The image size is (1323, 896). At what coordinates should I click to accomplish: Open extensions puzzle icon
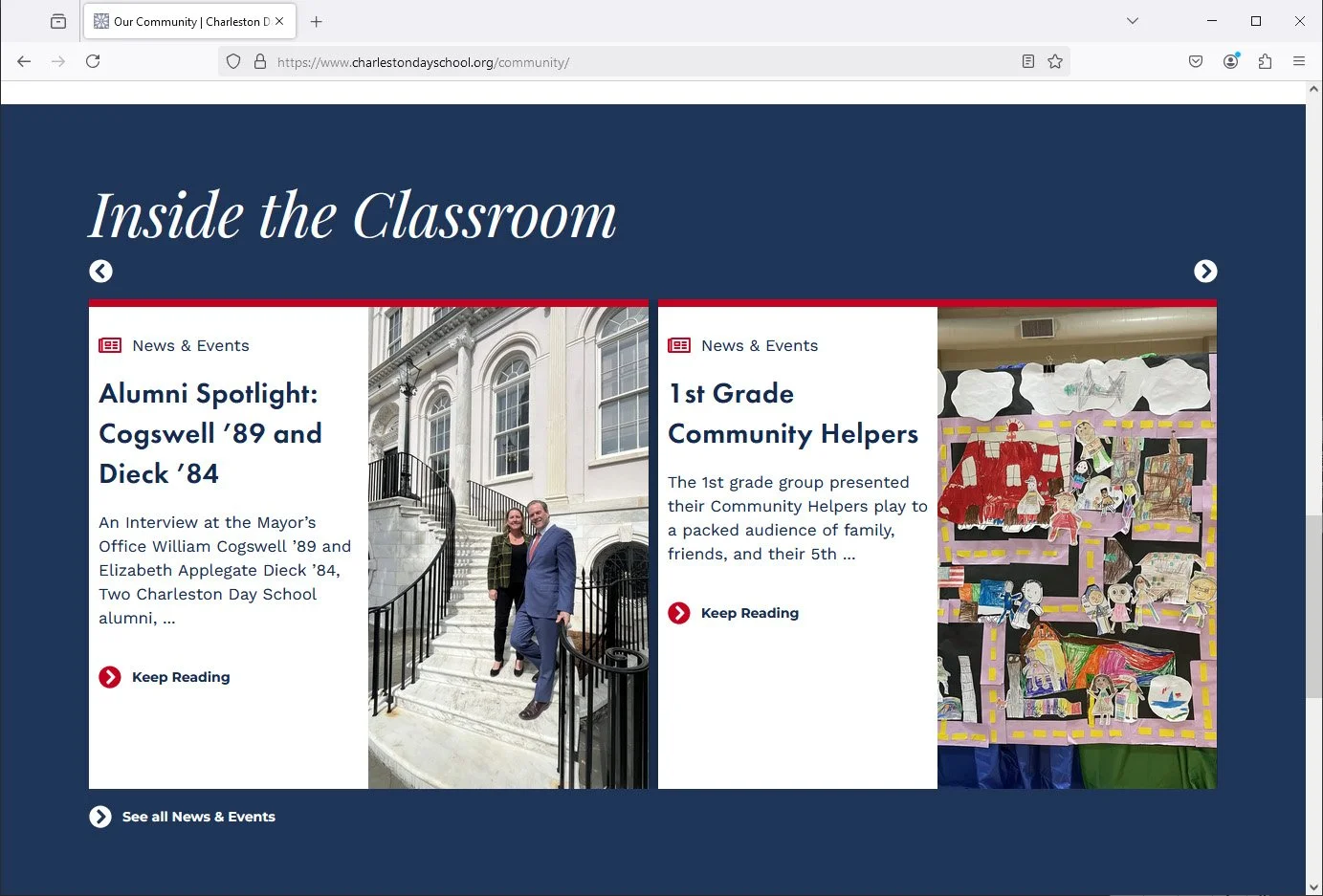[x=1265, y=61]
